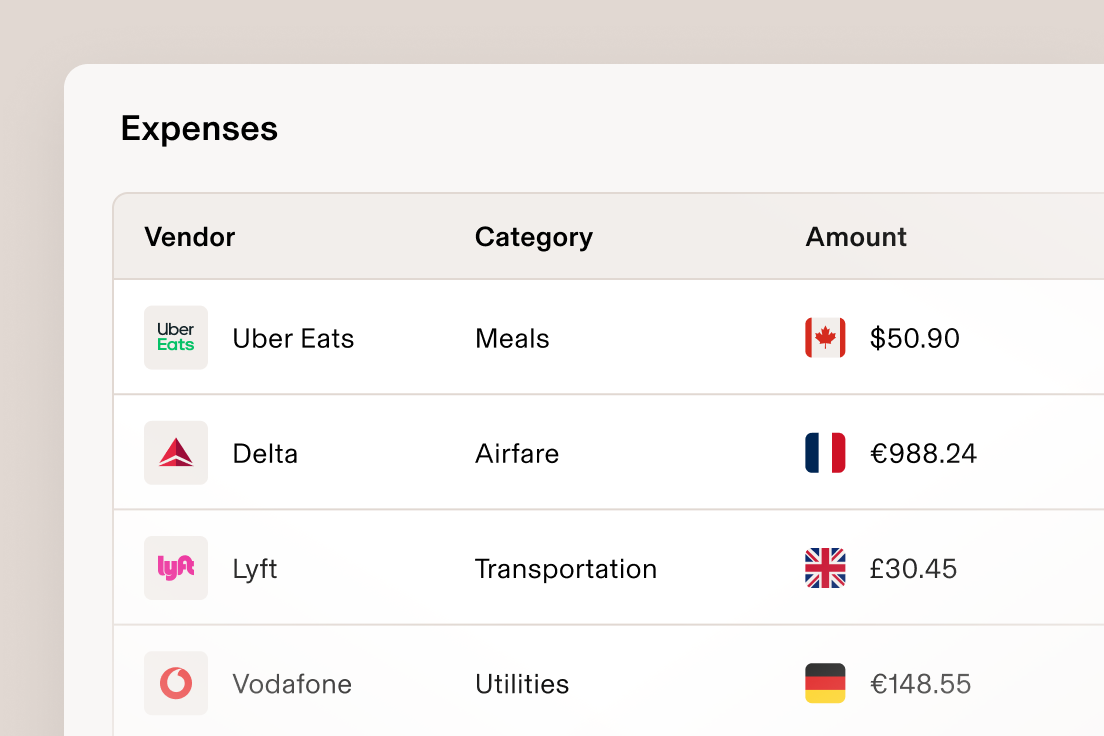Screen dimensions: 1104x736
Task: Select the Vodafone logo icon
Action: [x=176, y=683]
